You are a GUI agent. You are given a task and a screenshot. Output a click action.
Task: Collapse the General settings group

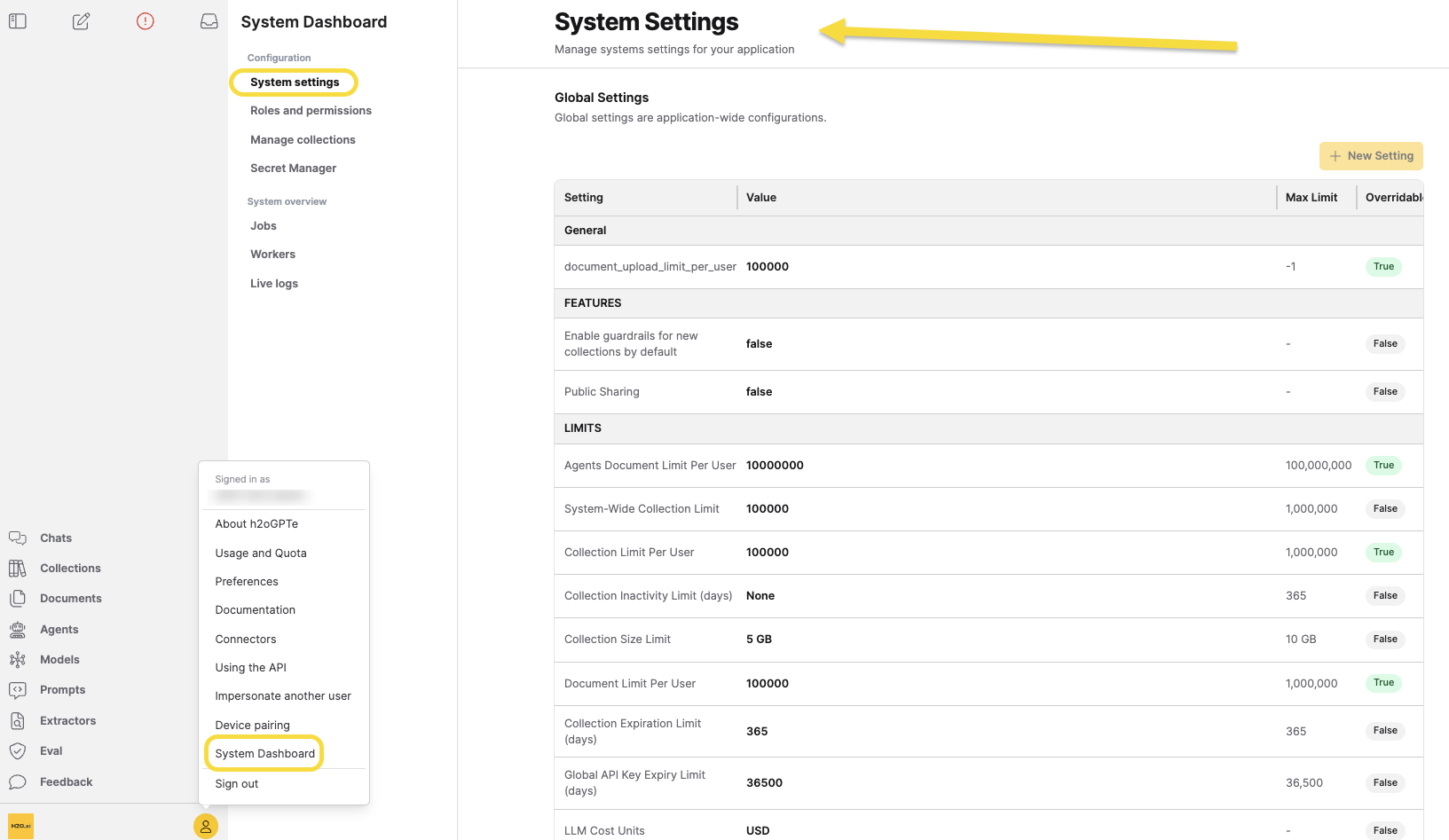tap(585, 230)
